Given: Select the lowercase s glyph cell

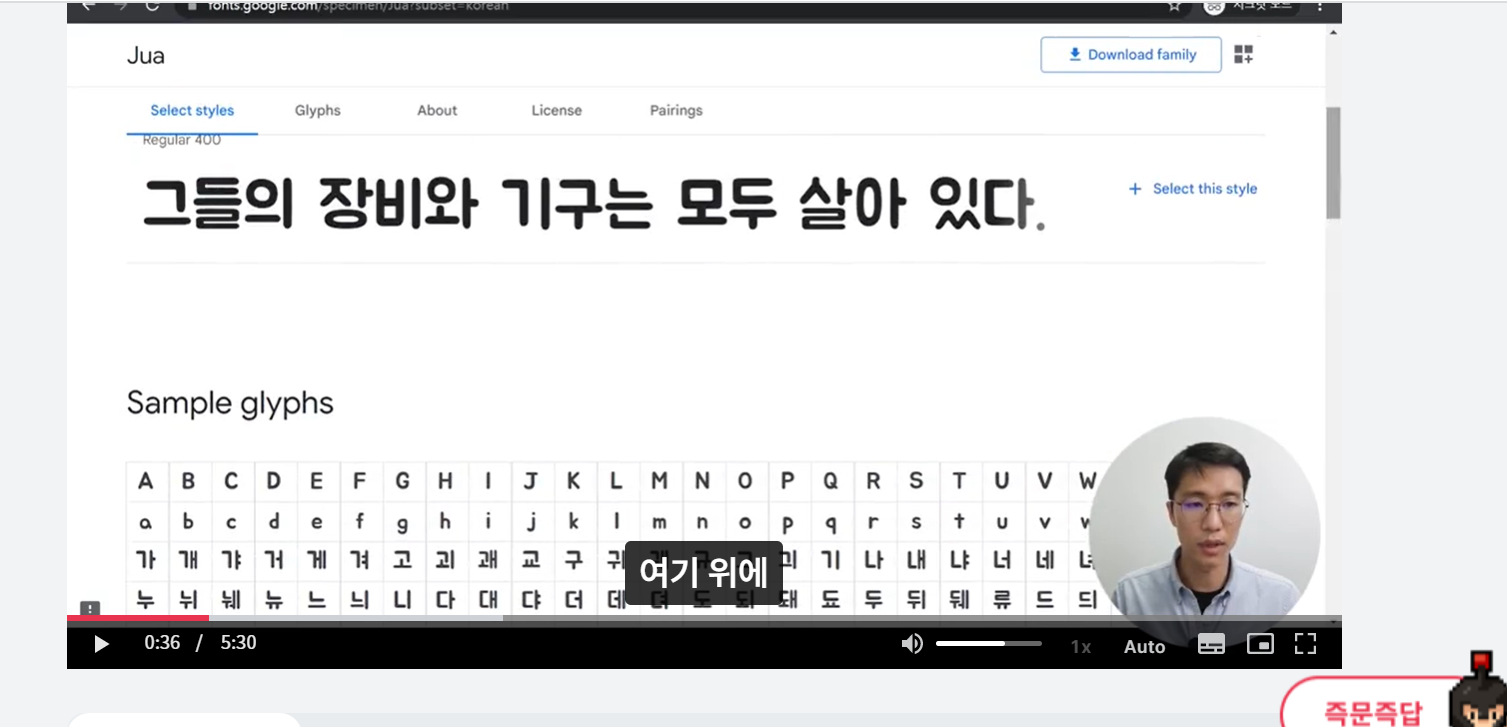Looking at the screenshot, I should (x=918, y=522).
